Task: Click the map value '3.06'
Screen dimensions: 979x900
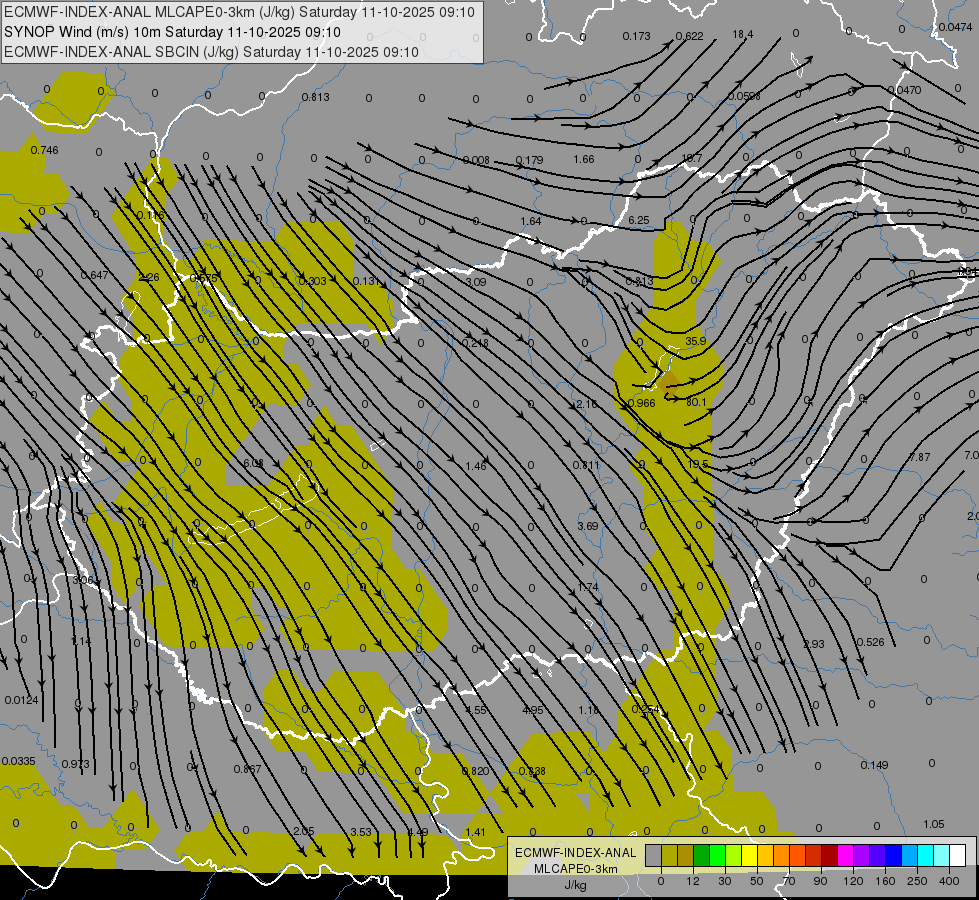Action: (82, 580)
